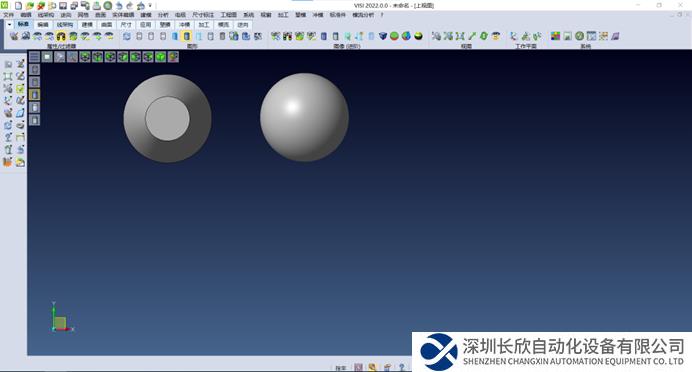
Task: Click the 工作平面 ribbon group label
Action: point(526,46)
